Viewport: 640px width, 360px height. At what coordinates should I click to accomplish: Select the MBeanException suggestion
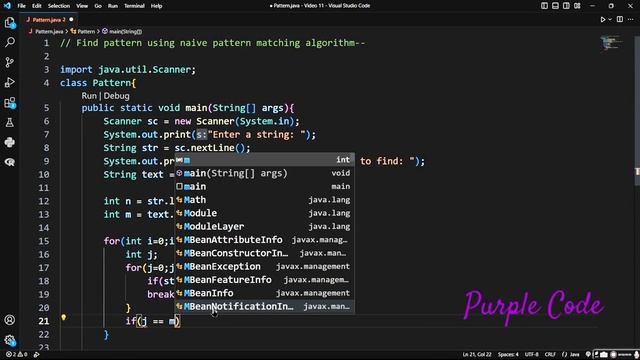tap(264, 267)
